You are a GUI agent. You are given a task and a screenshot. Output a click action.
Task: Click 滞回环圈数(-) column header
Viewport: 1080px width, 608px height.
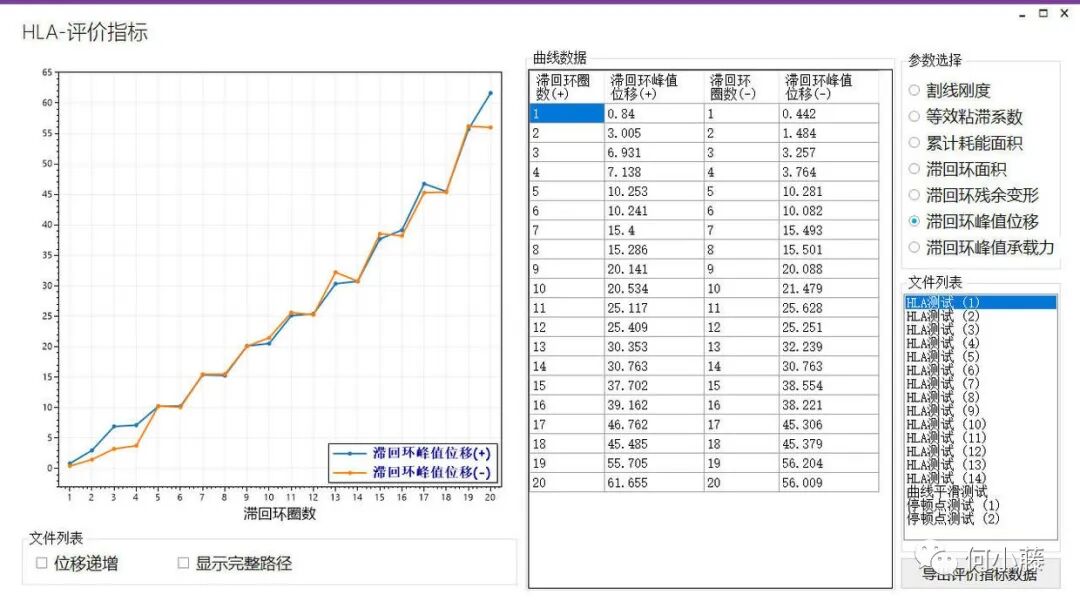[x=740, y=87]
